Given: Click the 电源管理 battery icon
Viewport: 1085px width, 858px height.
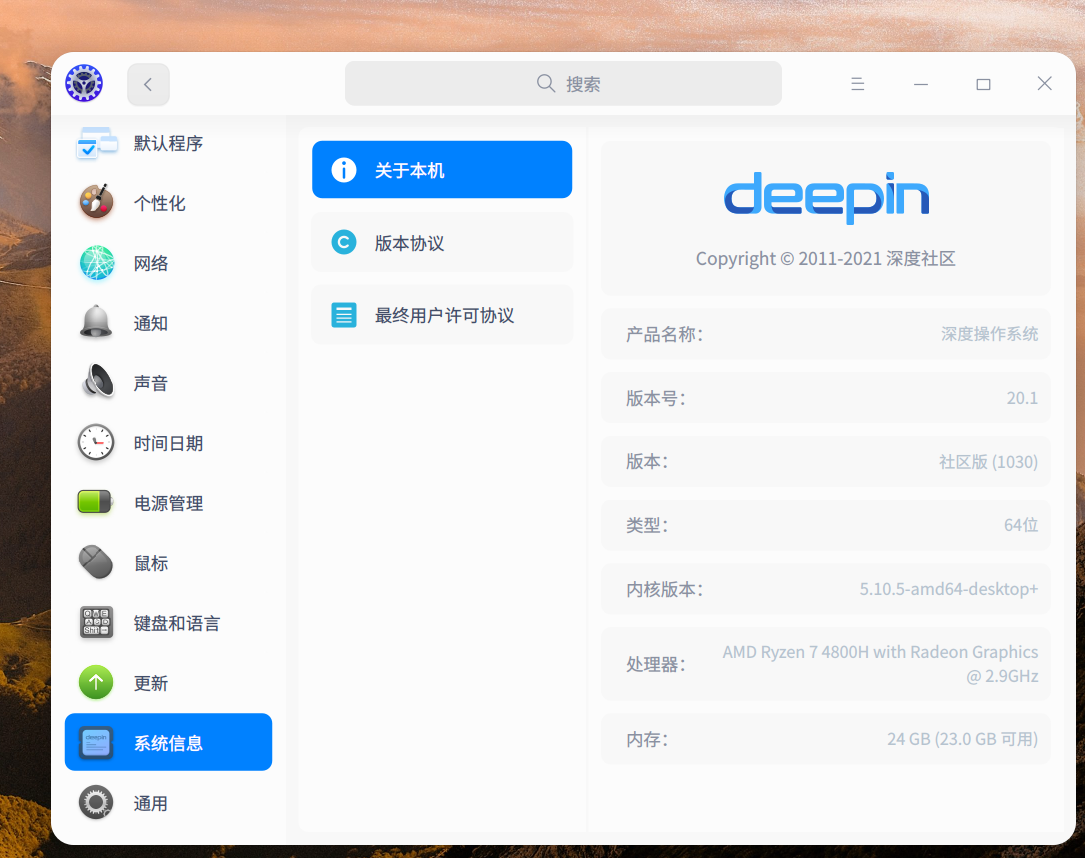Looking at the screenshot, I should (95, 502).
